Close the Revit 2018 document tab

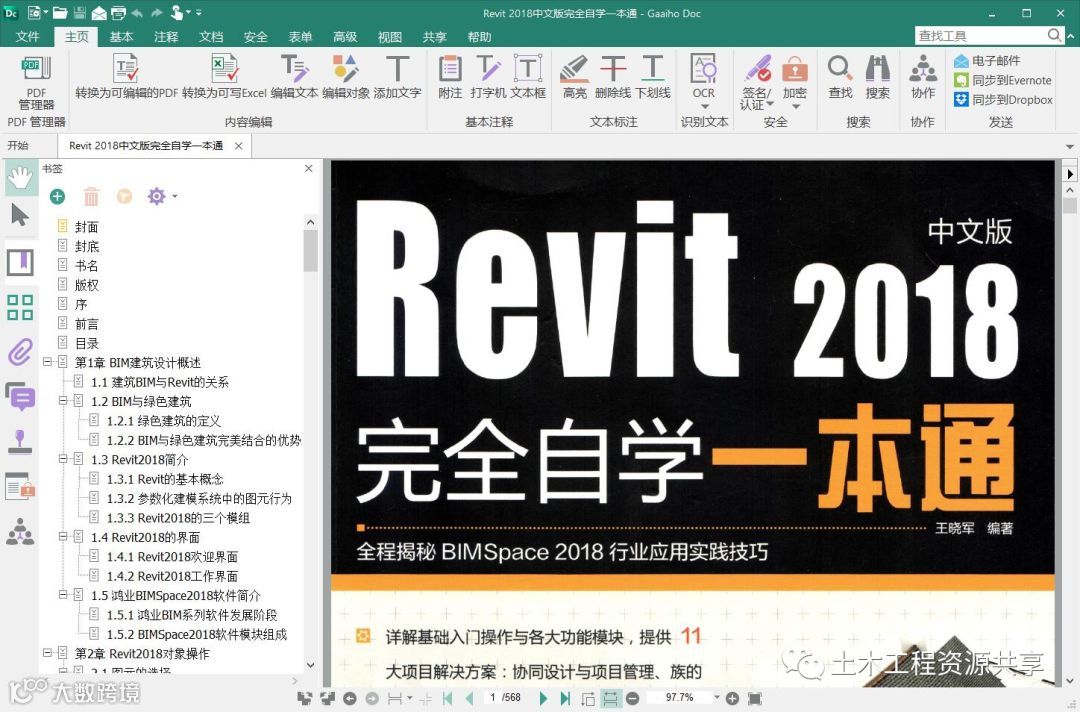238,146
